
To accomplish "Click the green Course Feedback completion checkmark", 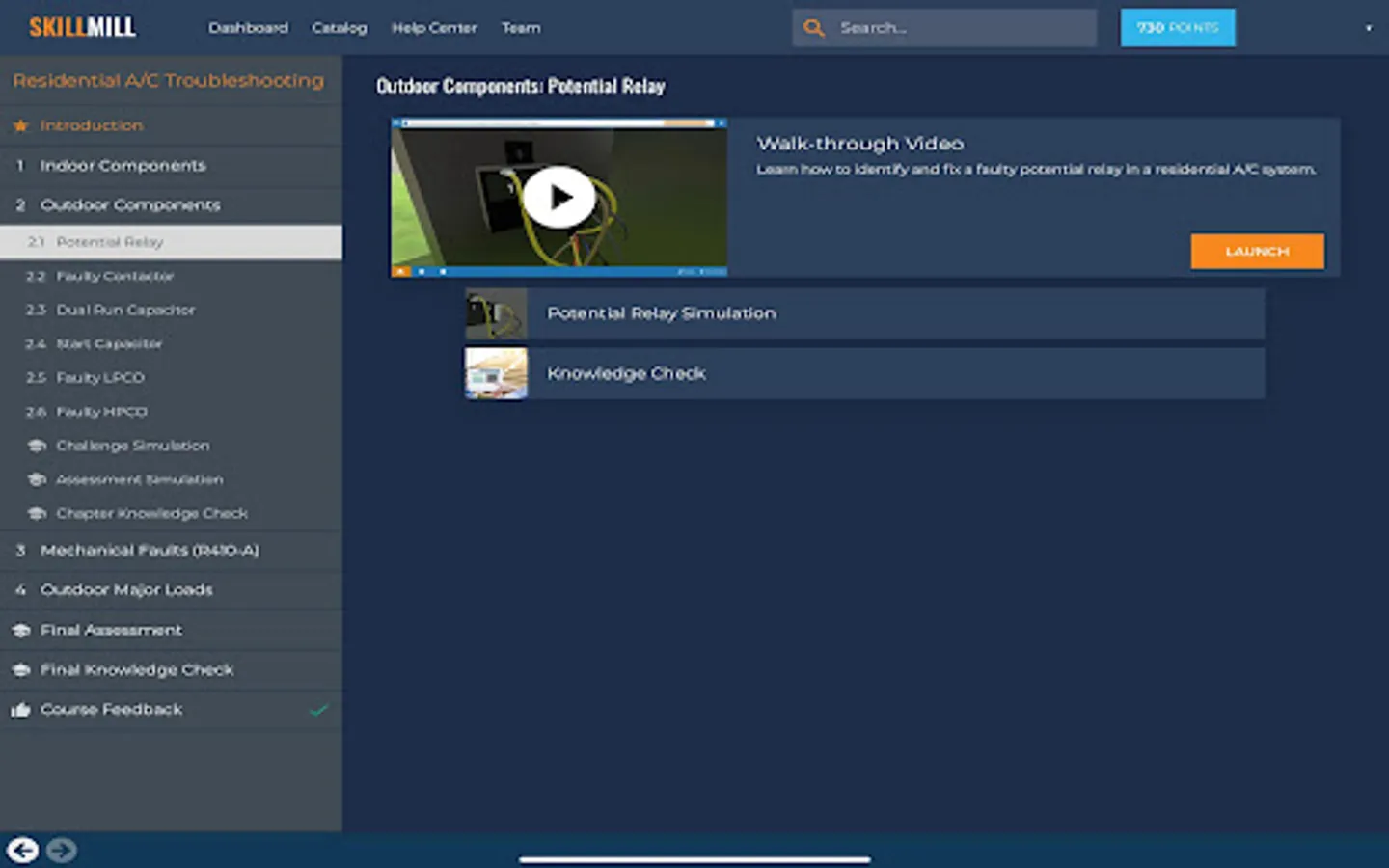I will [x=319, y=710].
